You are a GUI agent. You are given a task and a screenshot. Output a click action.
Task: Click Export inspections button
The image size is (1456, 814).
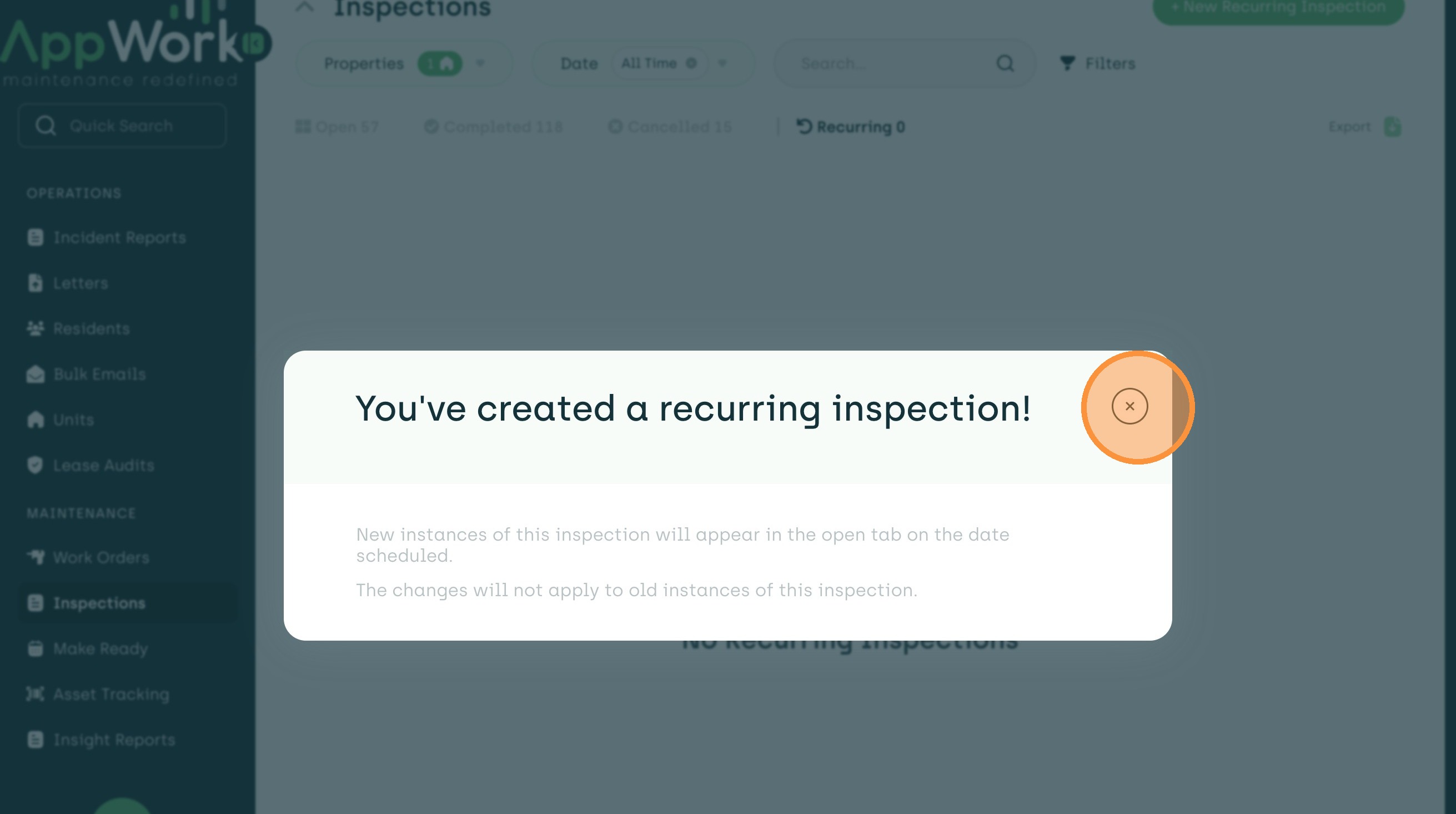pos(1364,127)
